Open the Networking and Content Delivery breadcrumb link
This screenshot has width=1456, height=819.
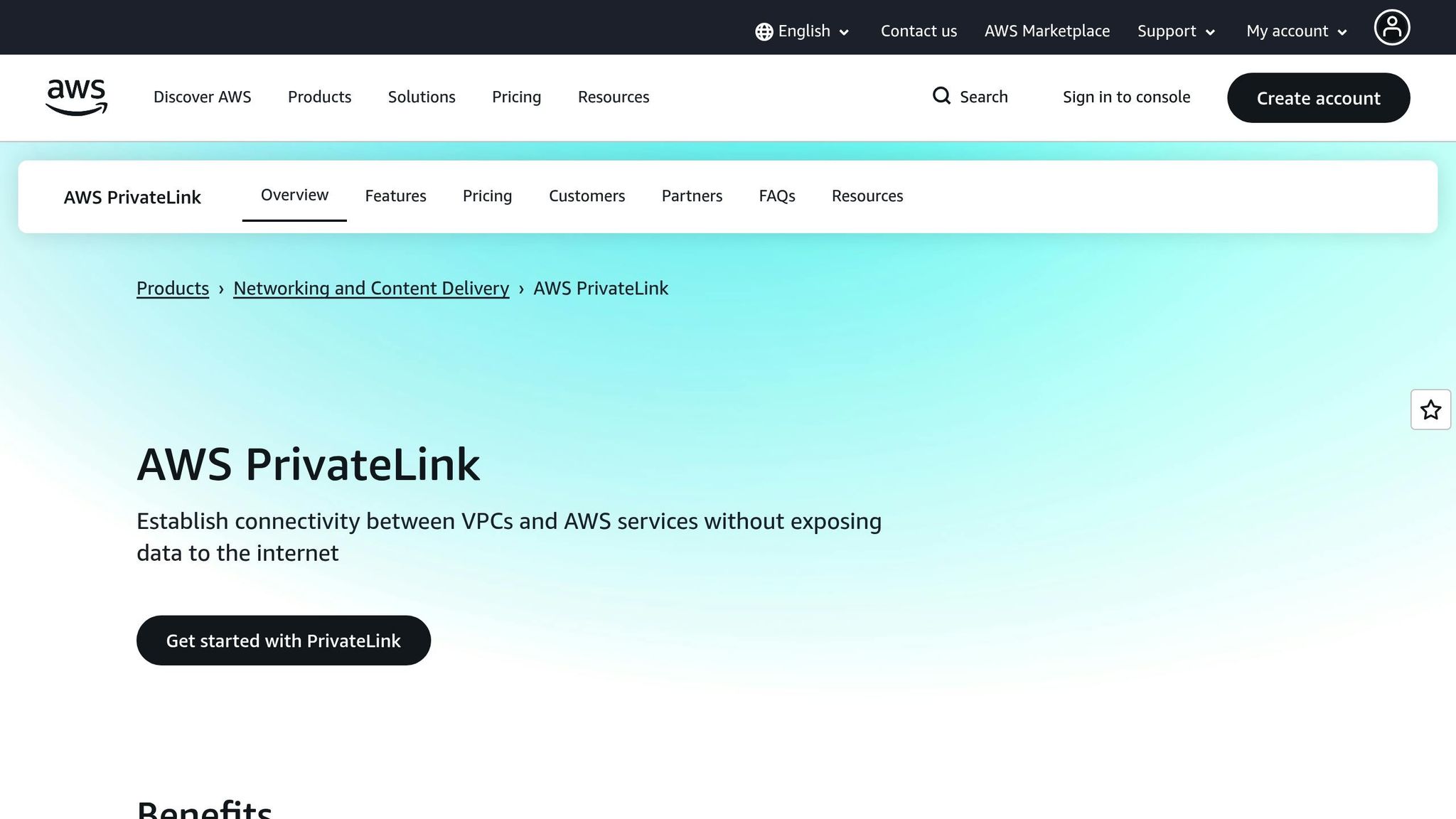370,288
